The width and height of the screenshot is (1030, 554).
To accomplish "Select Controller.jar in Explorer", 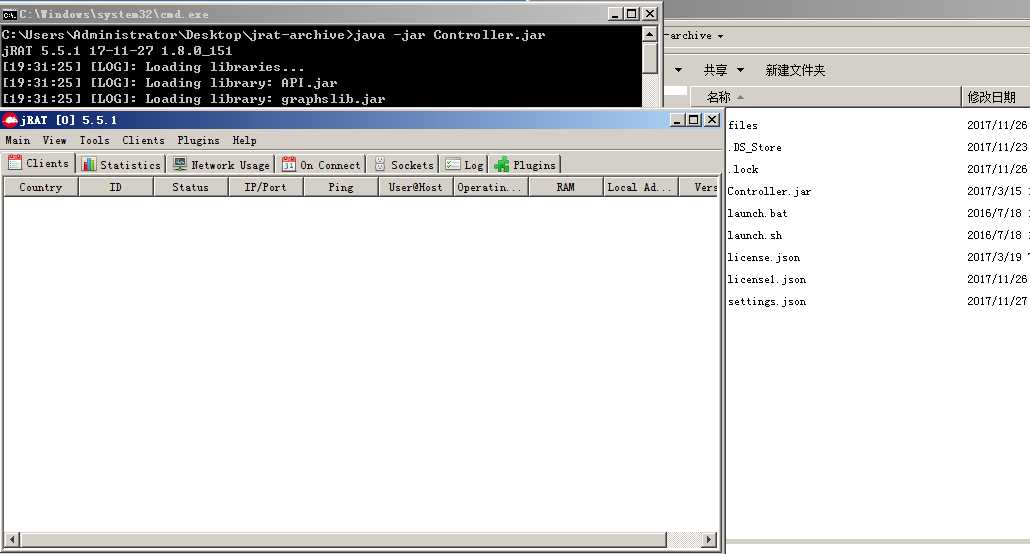I will pos(769,191).
